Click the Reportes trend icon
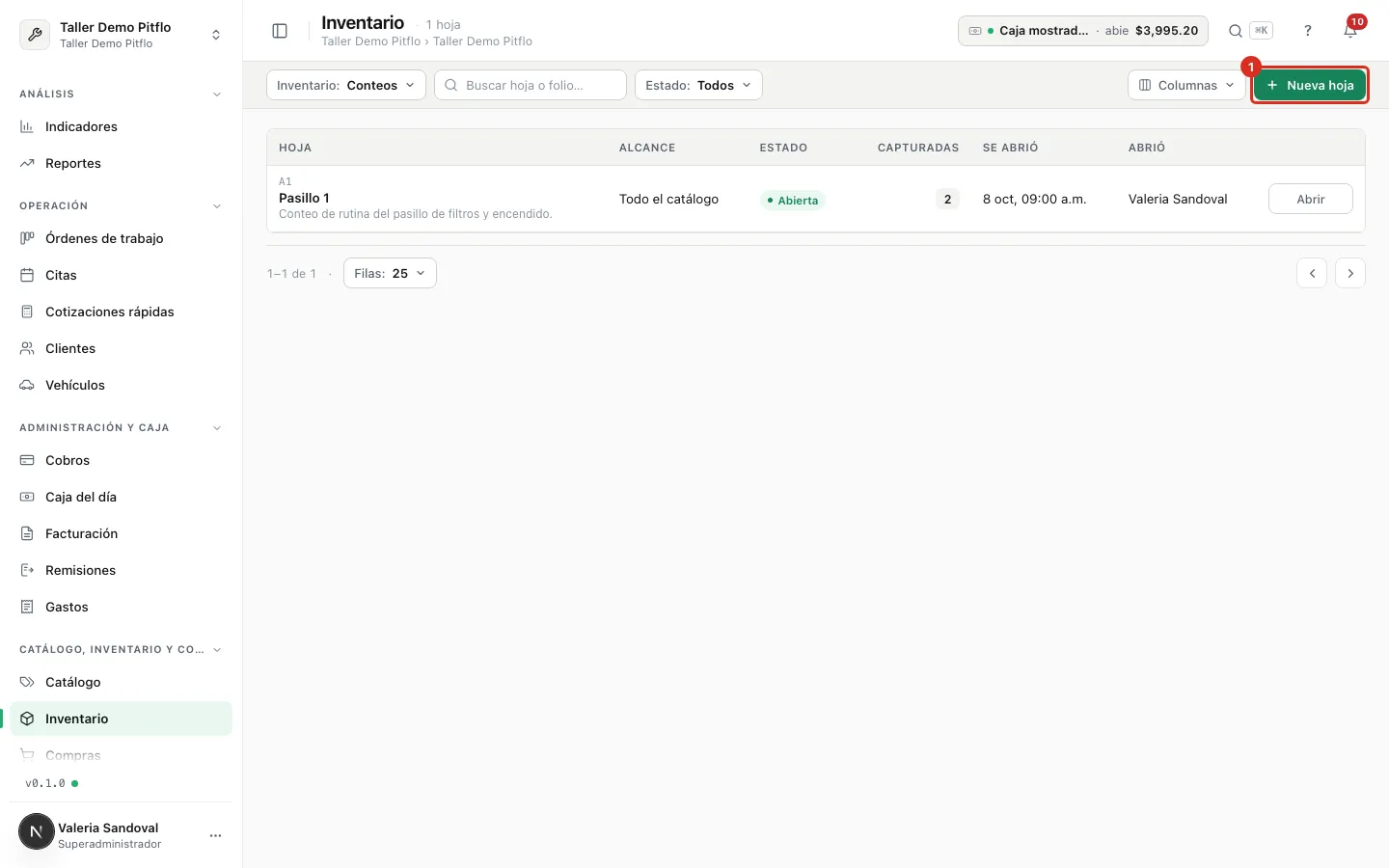1389x868 pixels. tap(27, 163)
